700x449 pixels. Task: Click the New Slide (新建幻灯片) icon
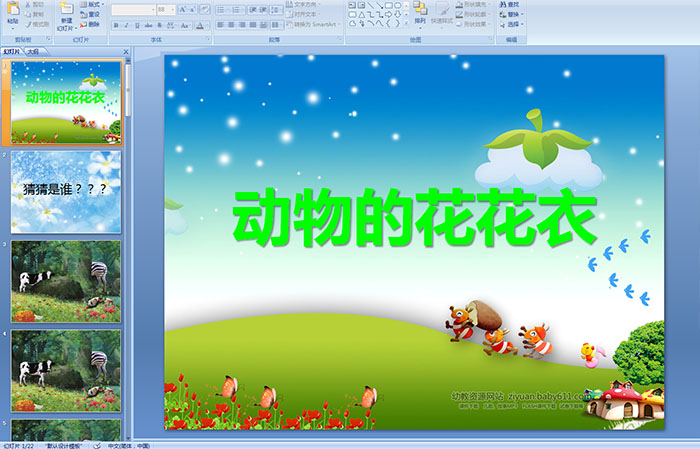pos(67,9)
